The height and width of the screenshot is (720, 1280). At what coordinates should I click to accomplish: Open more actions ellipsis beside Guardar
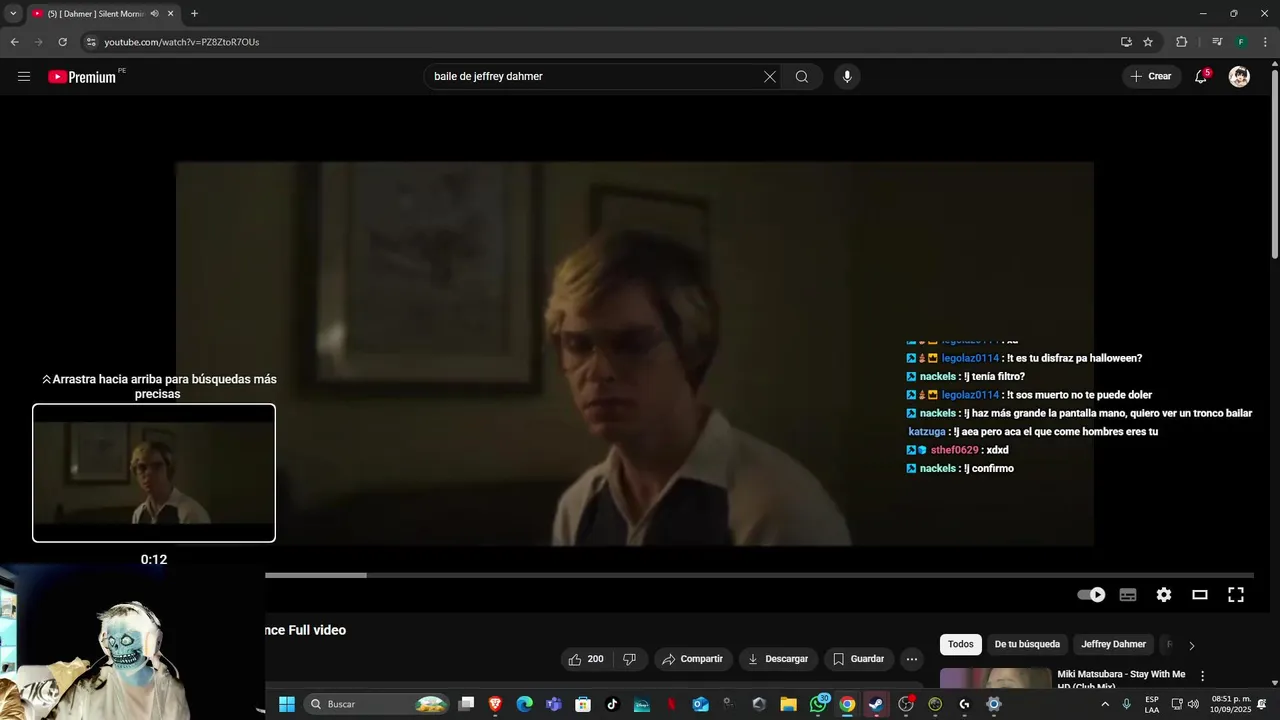click(x=911, y=659)
